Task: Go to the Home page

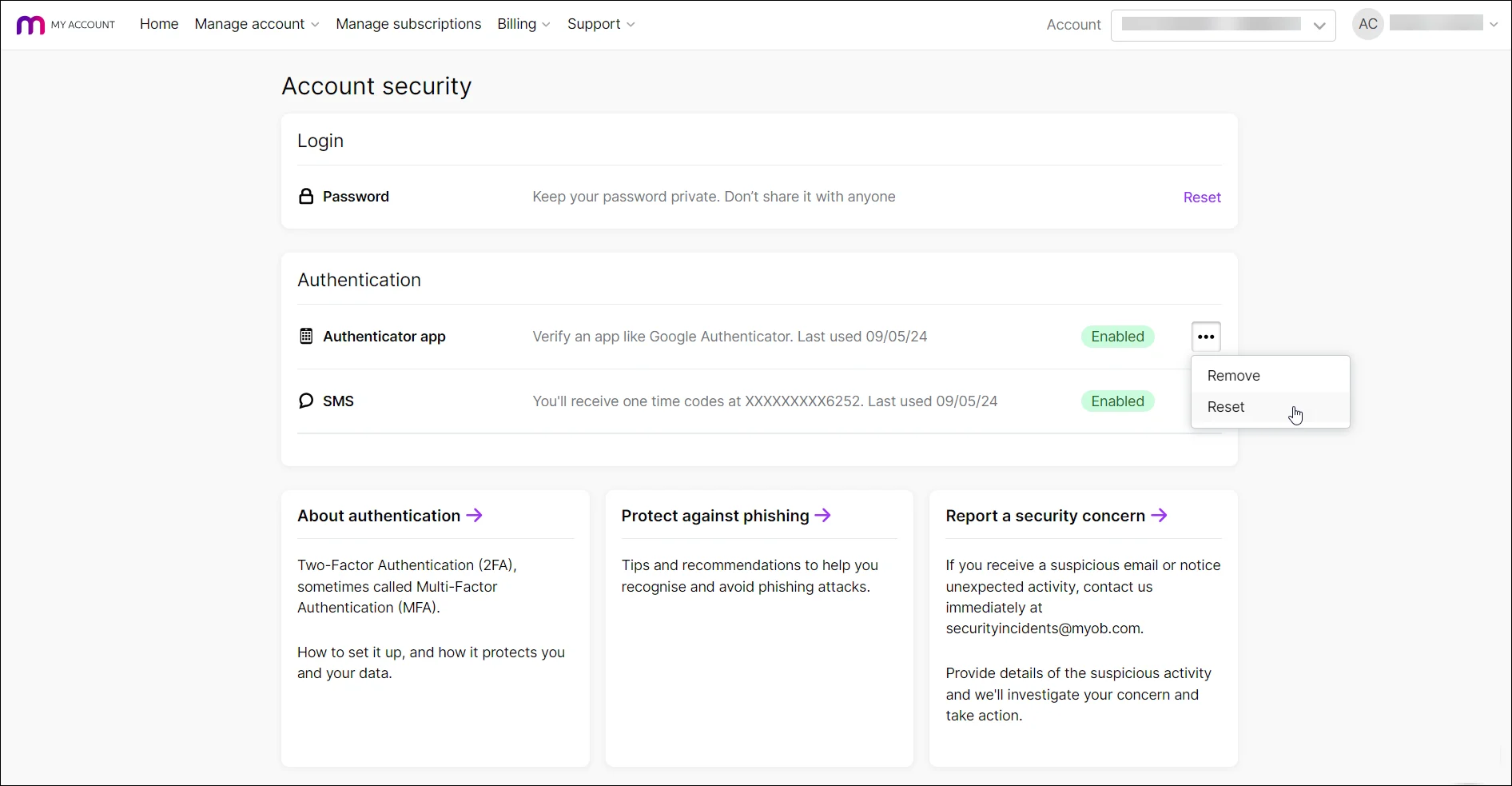Action: coord(159,25)
